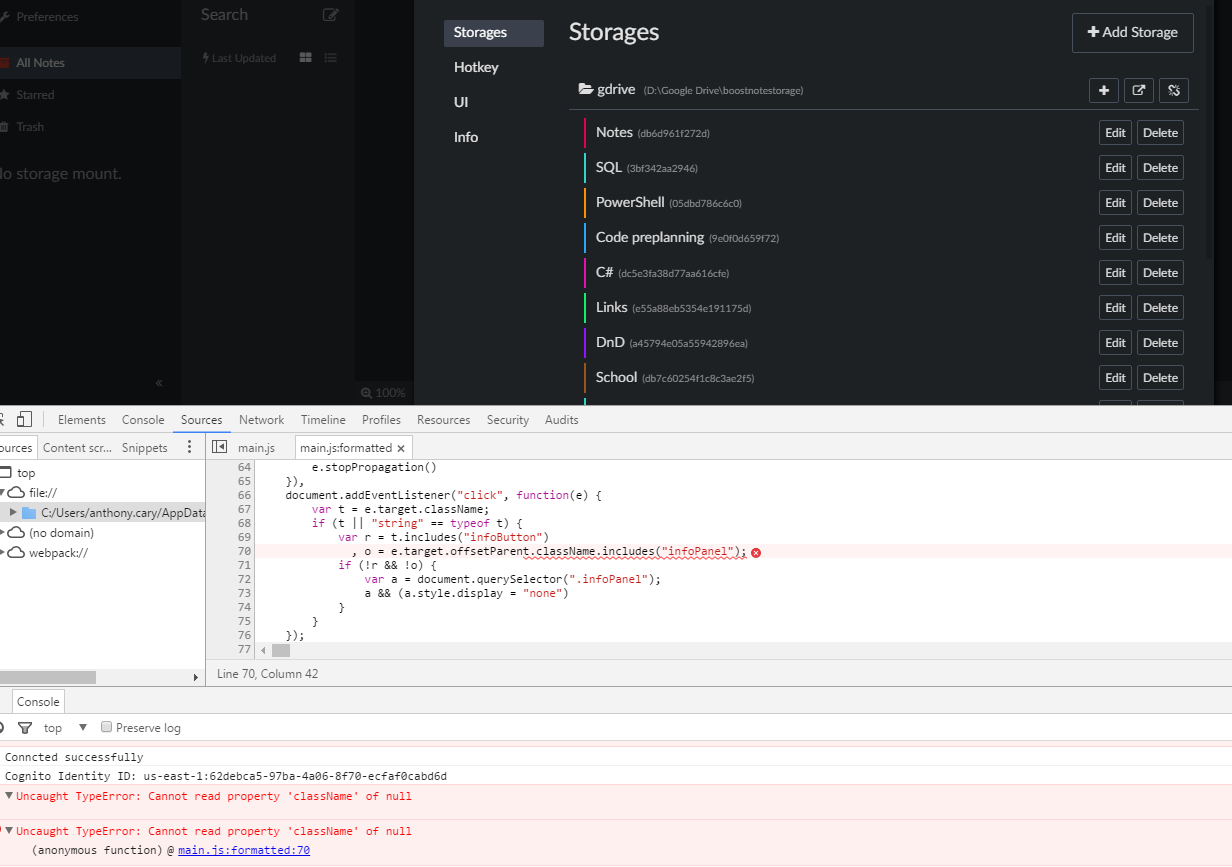Switch to grid view of notes

click(x=305, y=57)
